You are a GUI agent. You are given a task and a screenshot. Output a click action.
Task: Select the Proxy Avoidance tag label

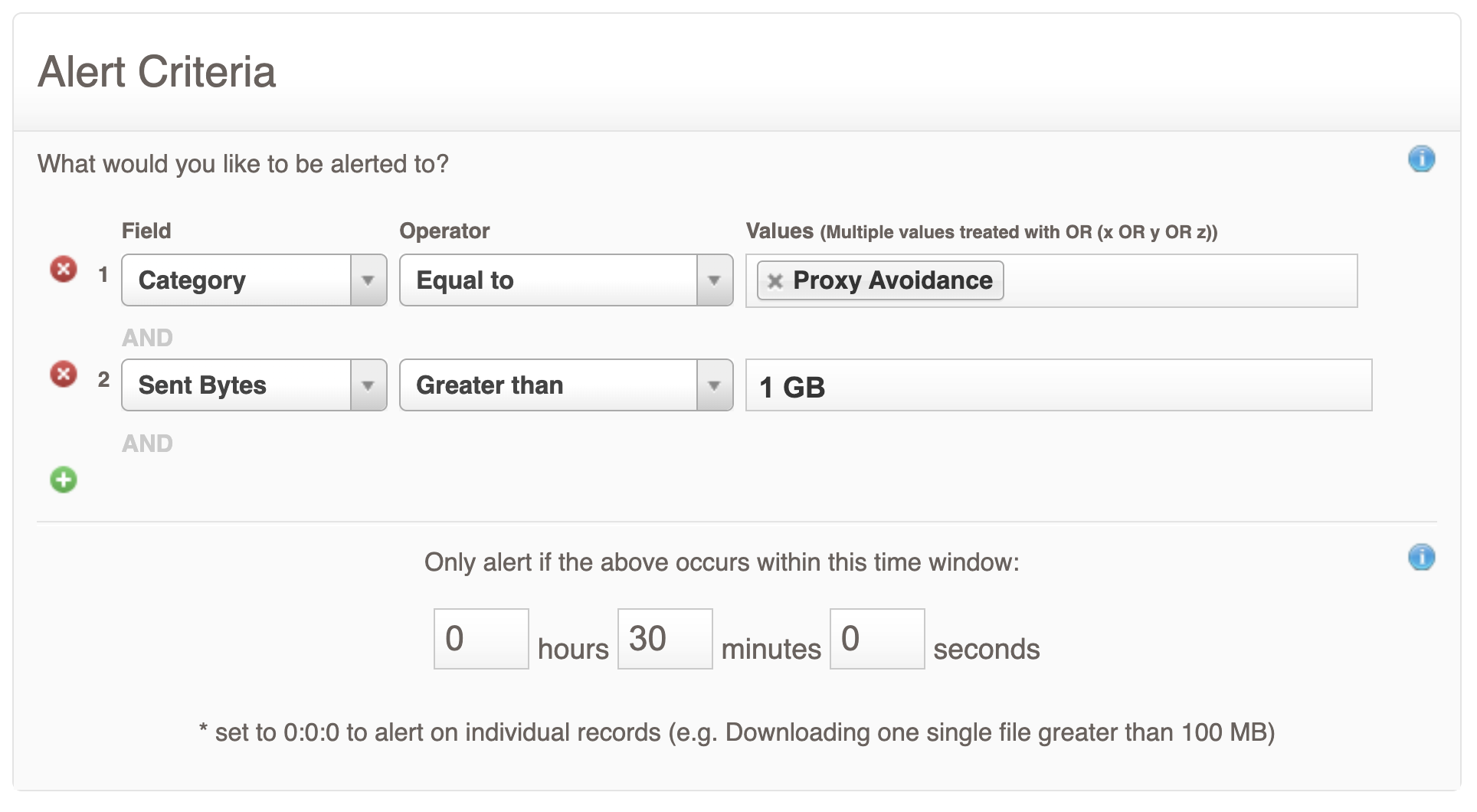[892, 280]
